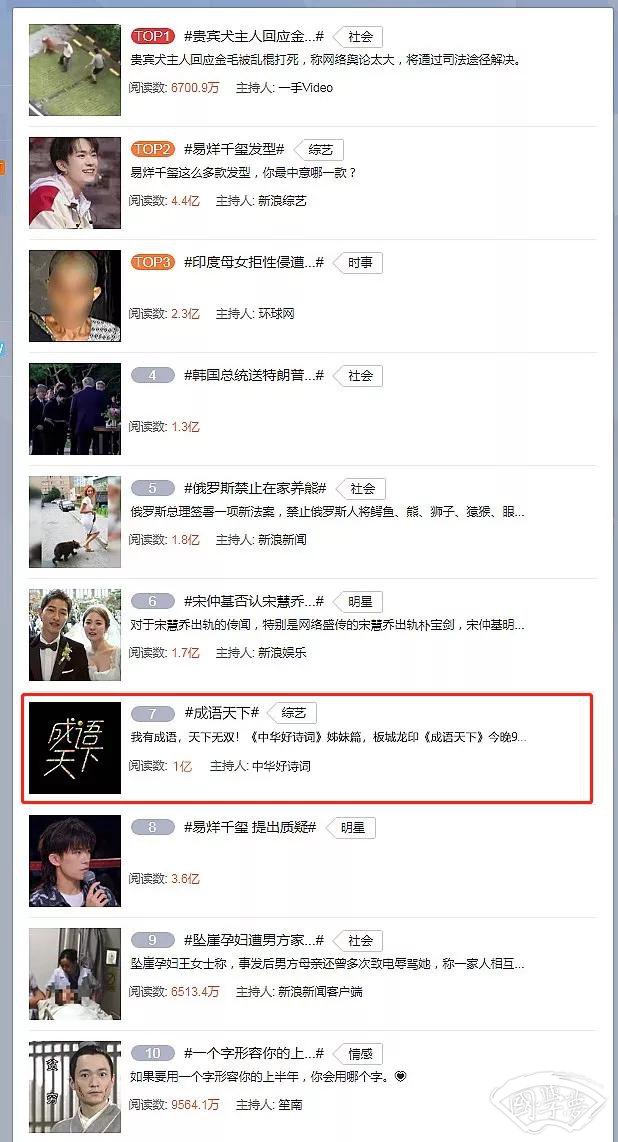Open the #韩国总统送特朗普...# topic
This screenshot has height=1142, width=618.
[253, 375]
